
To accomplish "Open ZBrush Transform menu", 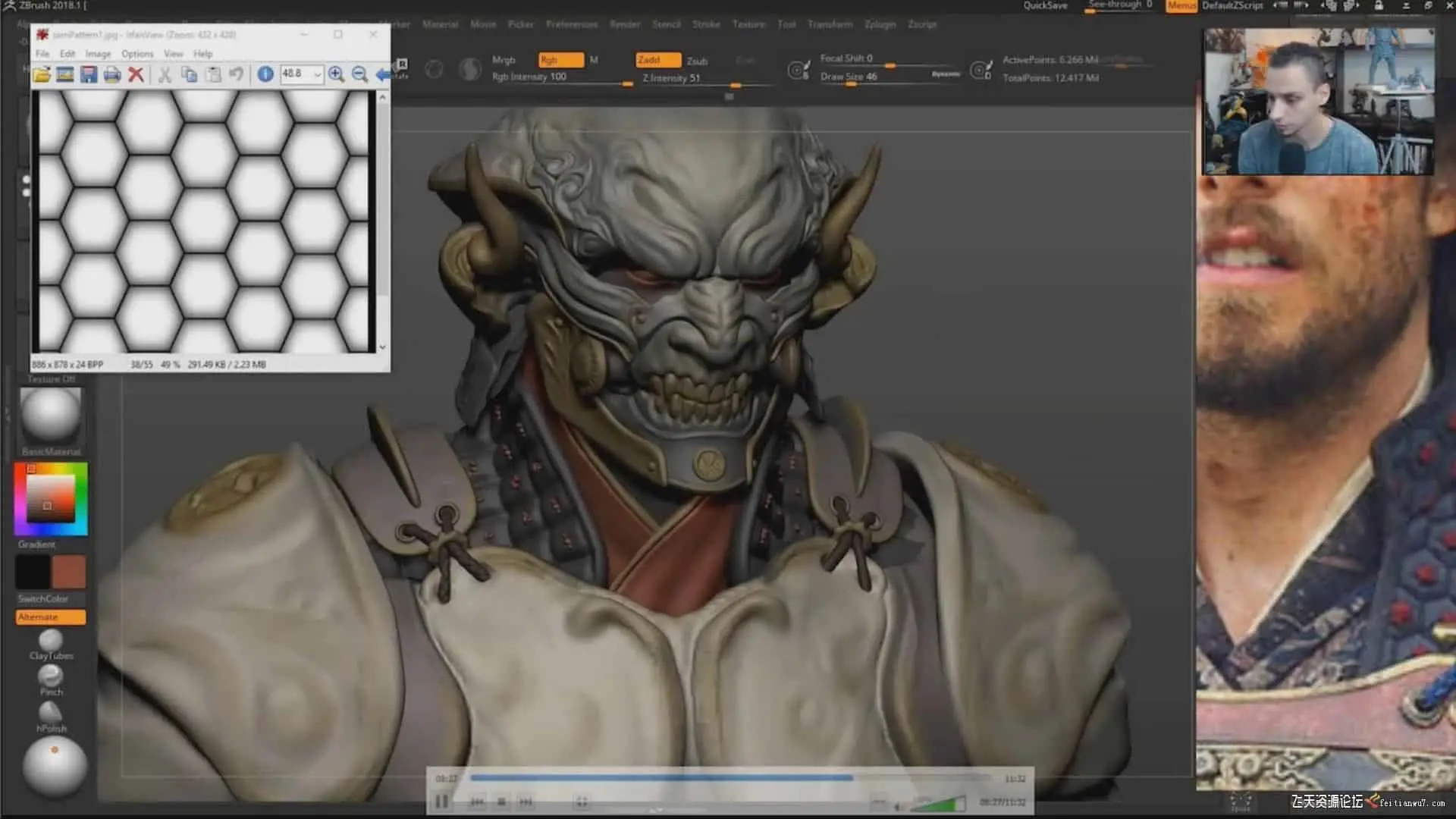I will click(x=830, y=24).
